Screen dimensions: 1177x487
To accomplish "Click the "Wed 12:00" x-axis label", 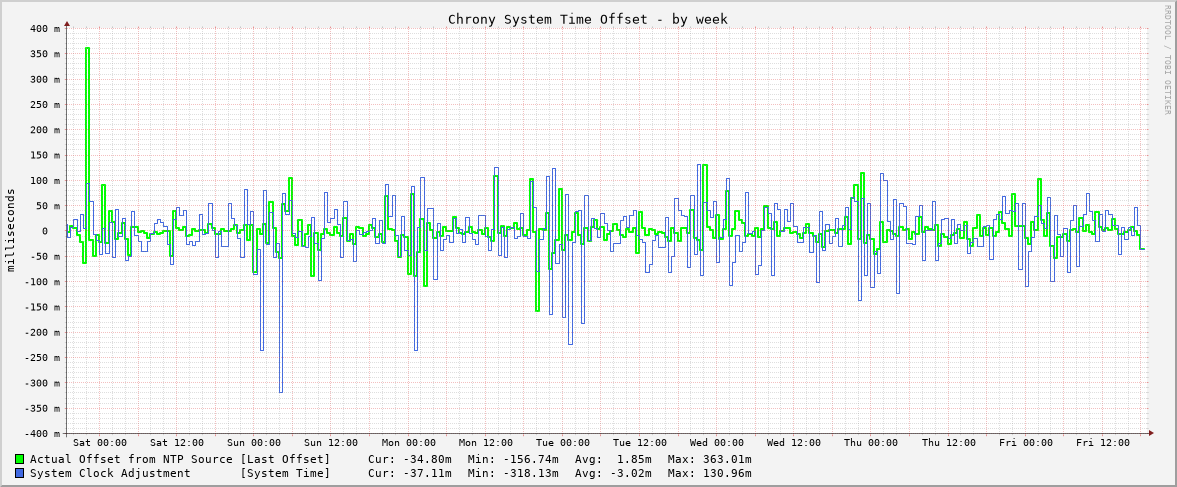I will coord(794,443).
